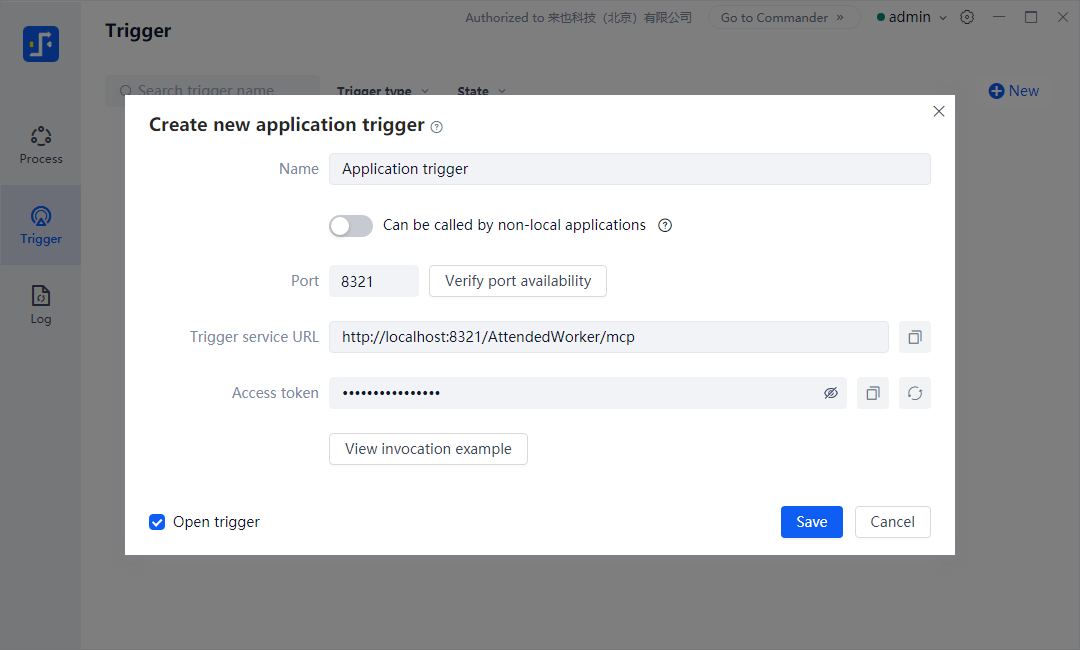Screen dimensions: 1080x650
Task: Regenerate the access token
Action: (x=914, y=393)
